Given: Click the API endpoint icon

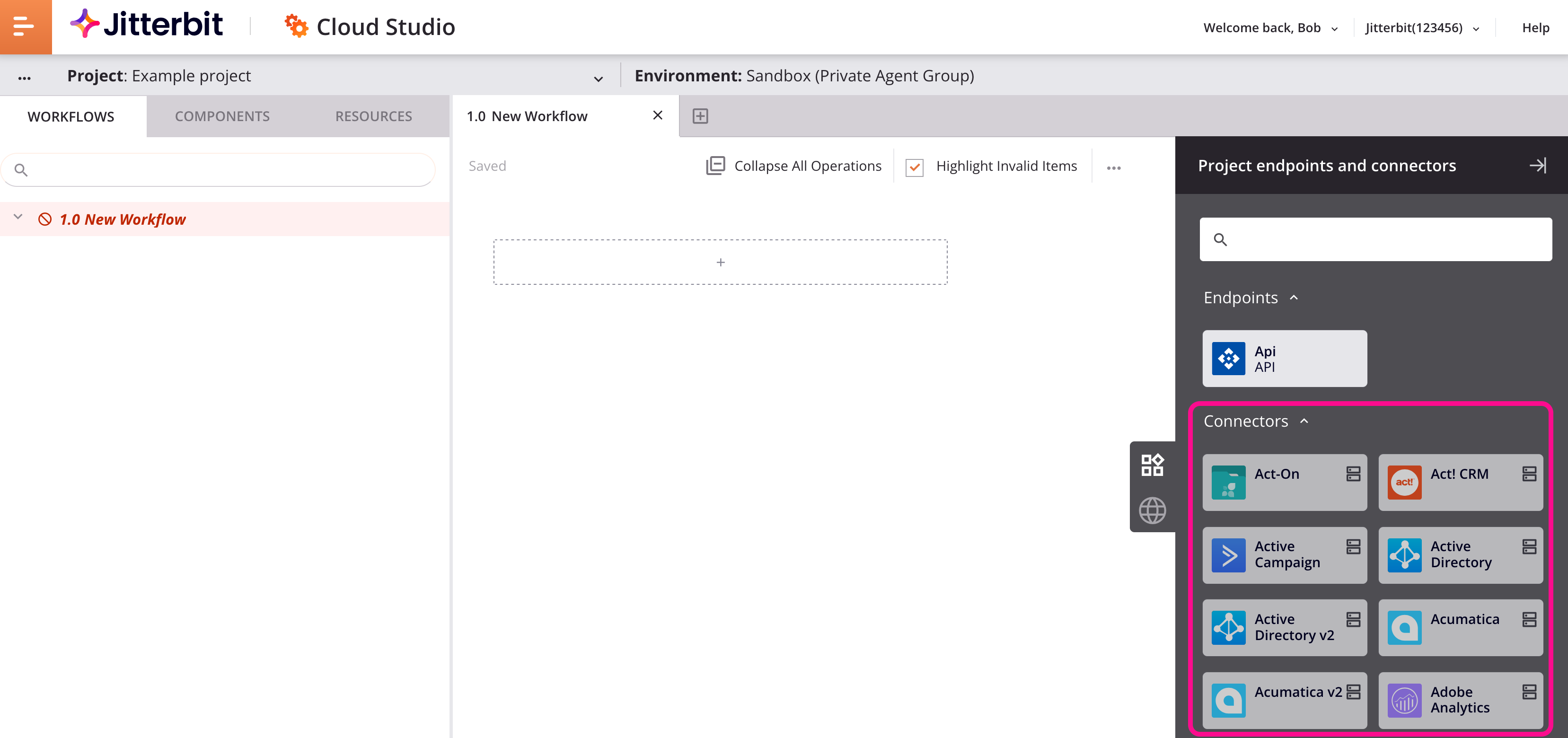Looking at the screenshot, I should [x=1228, y=358].
